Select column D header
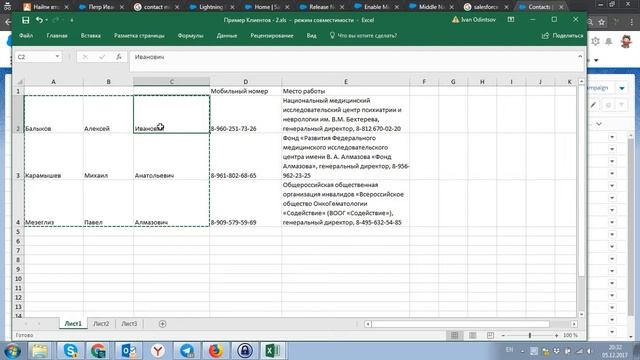This screenshot has height=360, width=640. (x=246, y=82)
